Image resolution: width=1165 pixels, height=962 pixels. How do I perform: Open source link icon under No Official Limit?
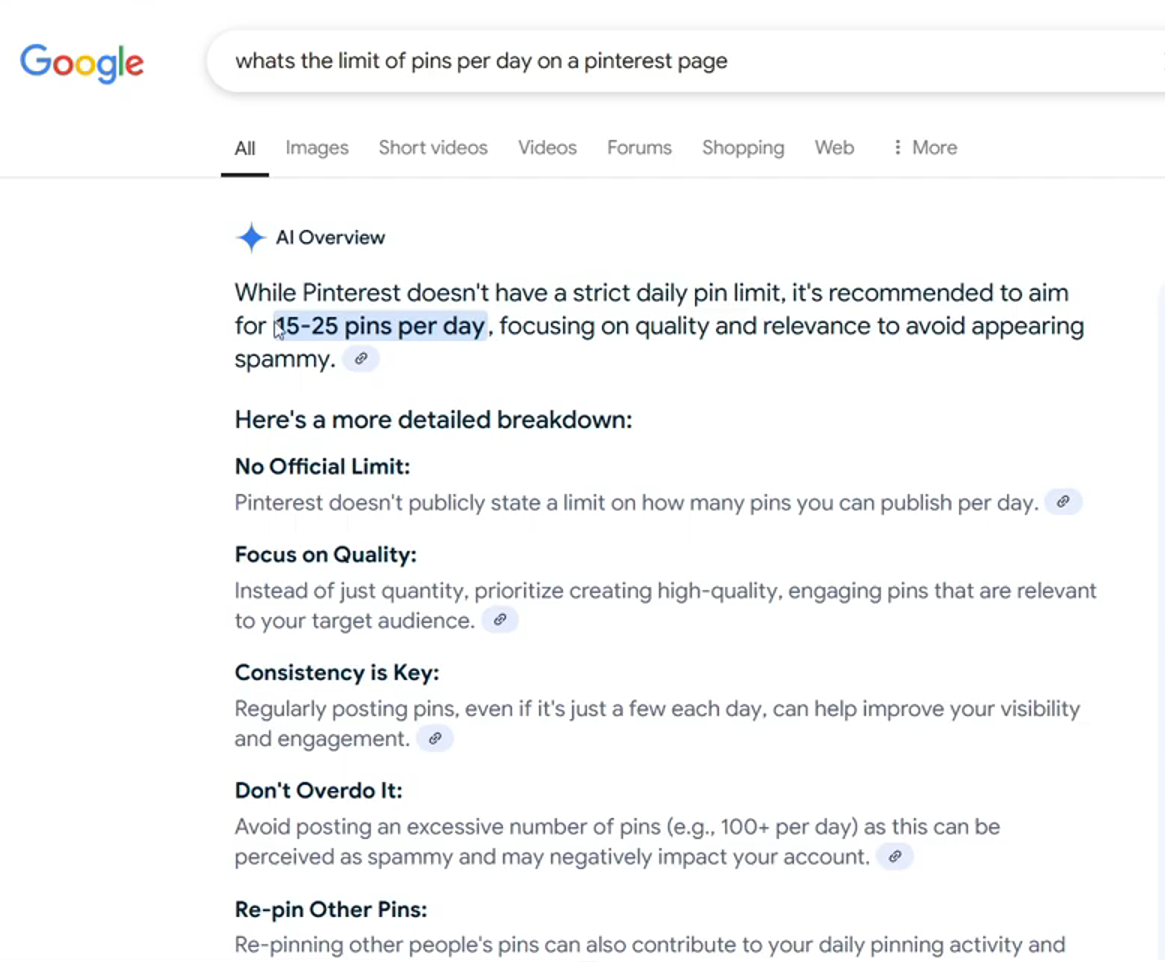click(1063, 502)
